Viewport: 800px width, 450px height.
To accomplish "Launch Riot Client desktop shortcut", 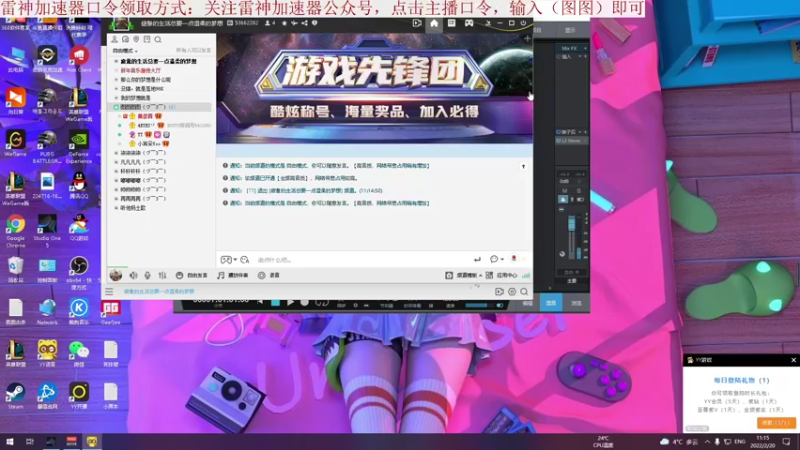I will pos(79,59).
